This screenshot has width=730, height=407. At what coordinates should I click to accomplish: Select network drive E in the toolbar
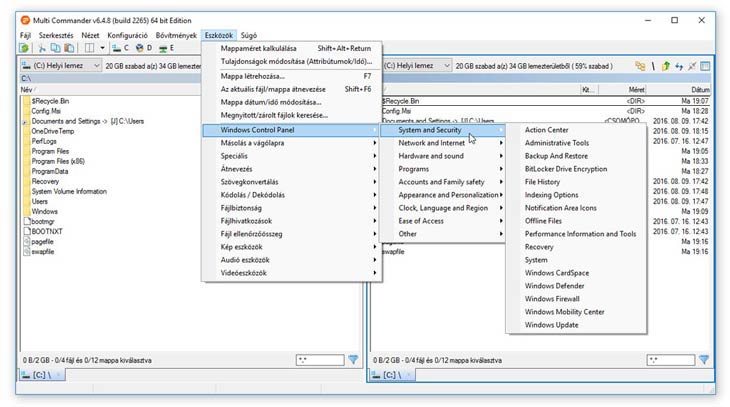click(x=166, y=48)
